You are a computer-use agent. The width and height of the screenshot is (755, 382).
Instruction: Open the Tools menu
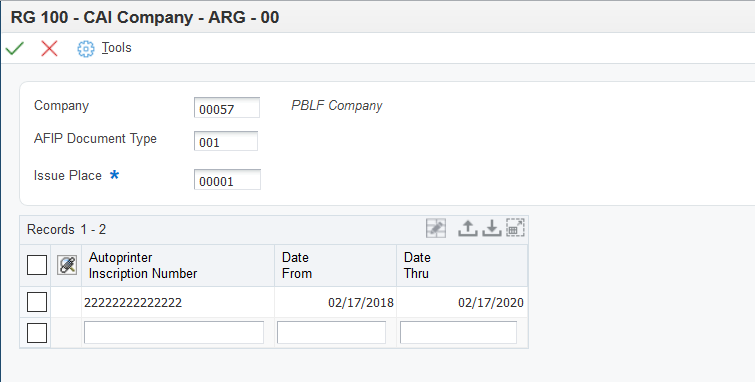pos(117,48)
